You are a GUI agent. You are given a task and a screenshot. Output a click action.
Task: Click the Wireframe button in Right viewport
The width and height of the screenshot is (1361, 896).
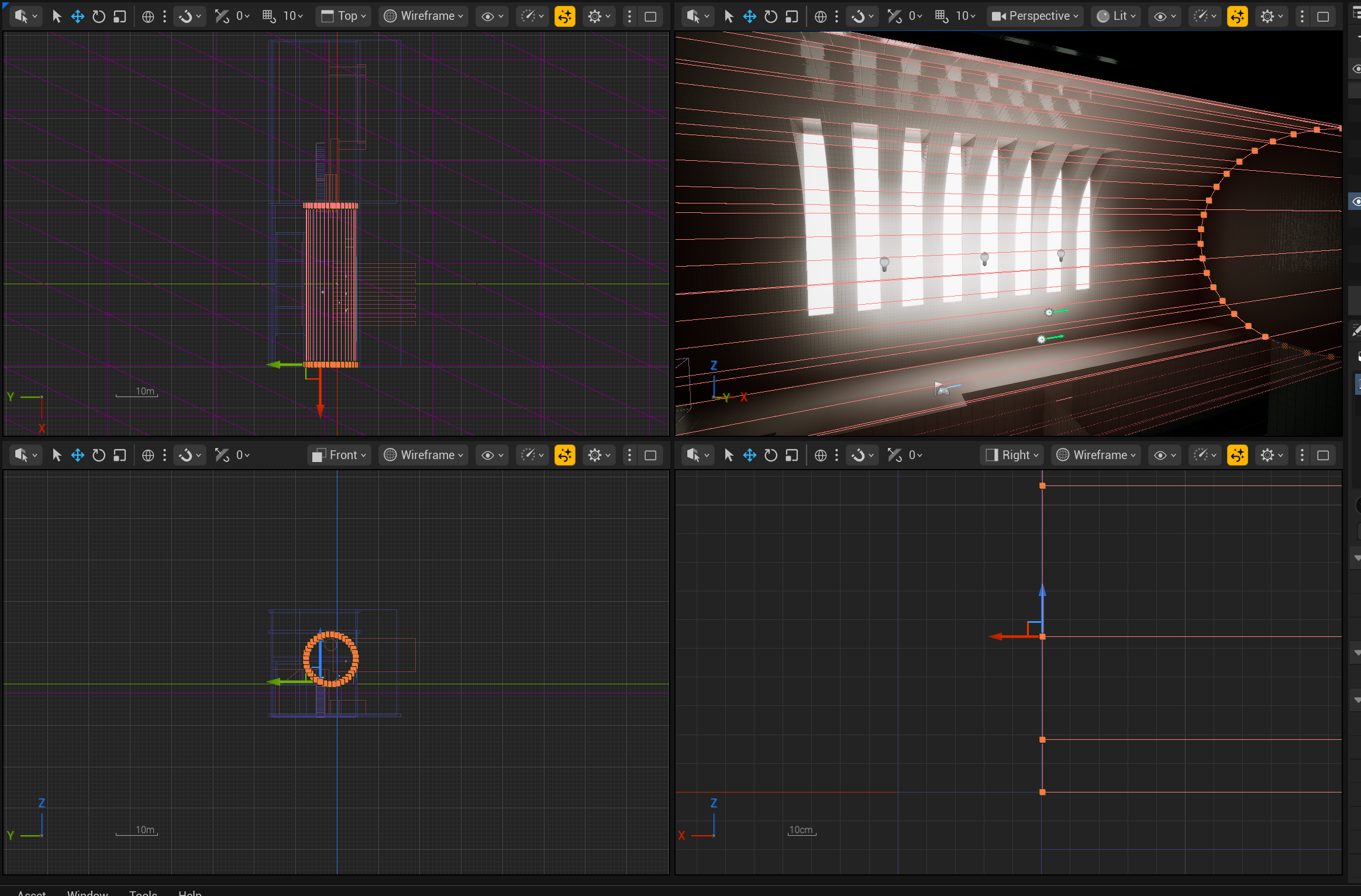coord(1096,455)
